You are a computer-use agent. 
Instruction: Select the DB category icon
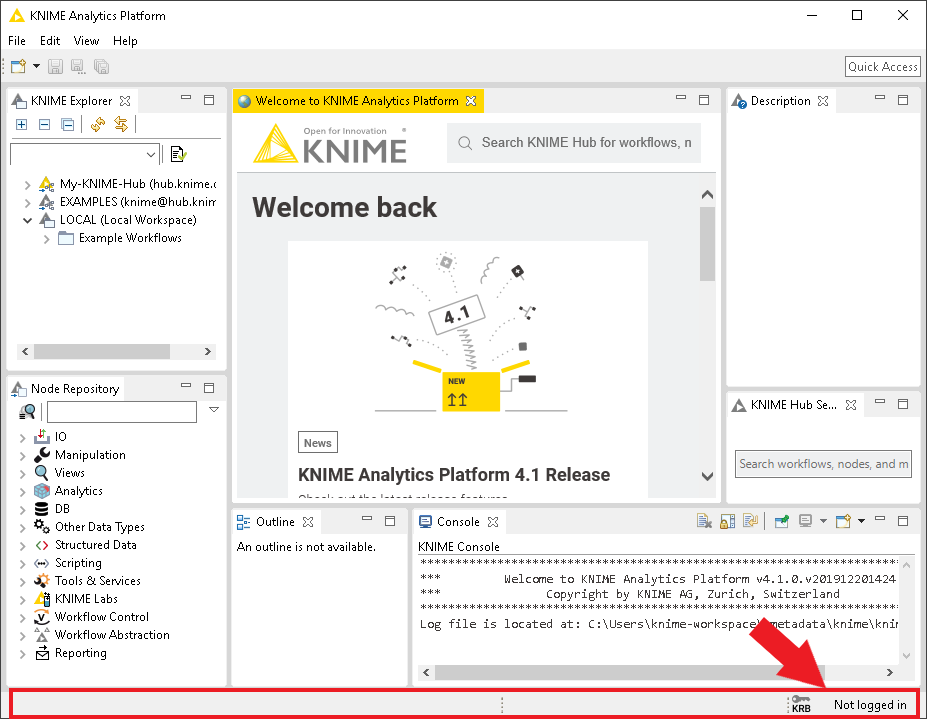pyautogui.click(x=41, y=509)
